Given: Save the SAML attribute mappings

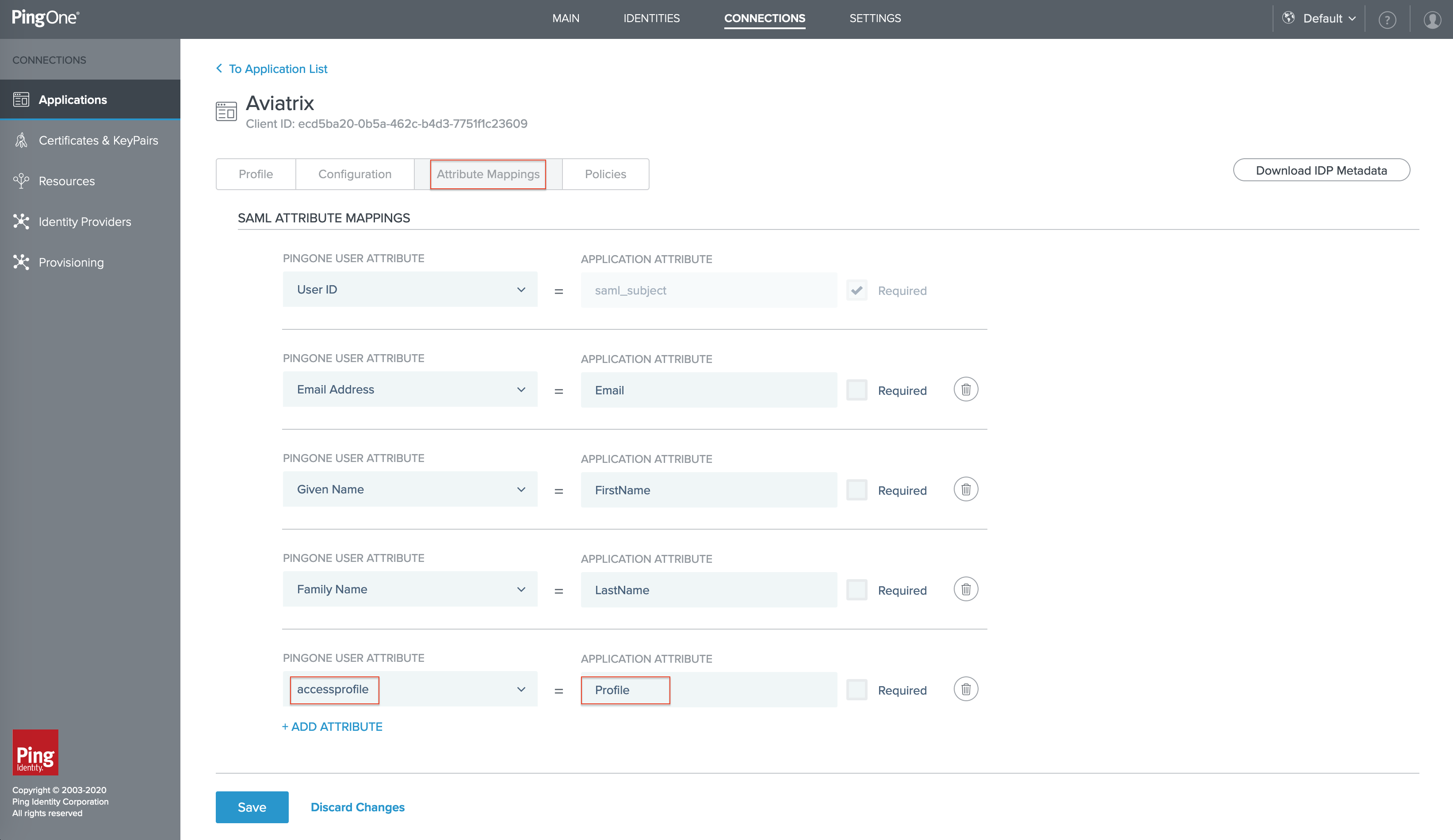Looking at the screenshot, I should tap(251, 807).
